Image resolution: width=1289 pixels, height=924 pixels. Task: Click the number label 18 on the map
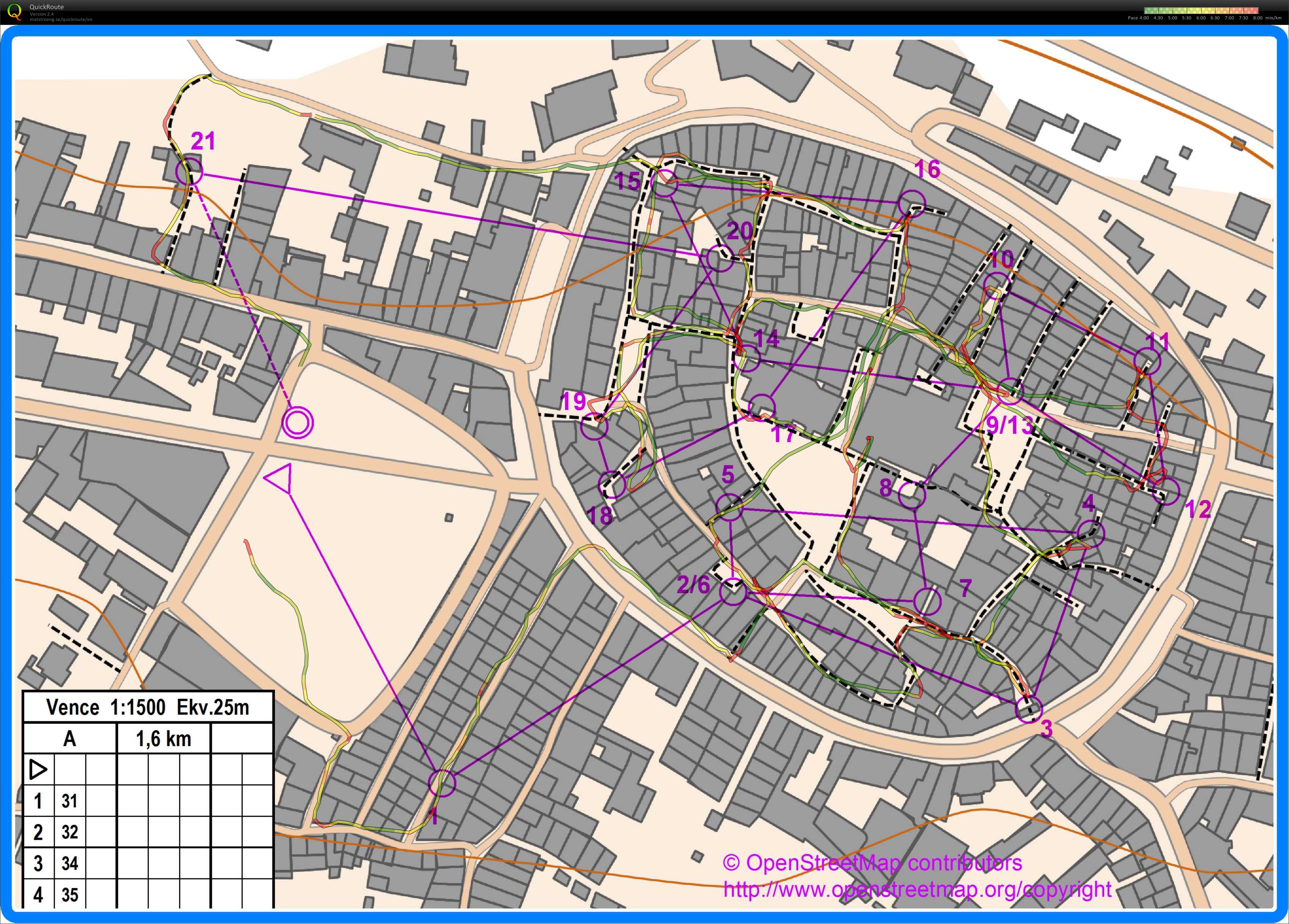599,516
